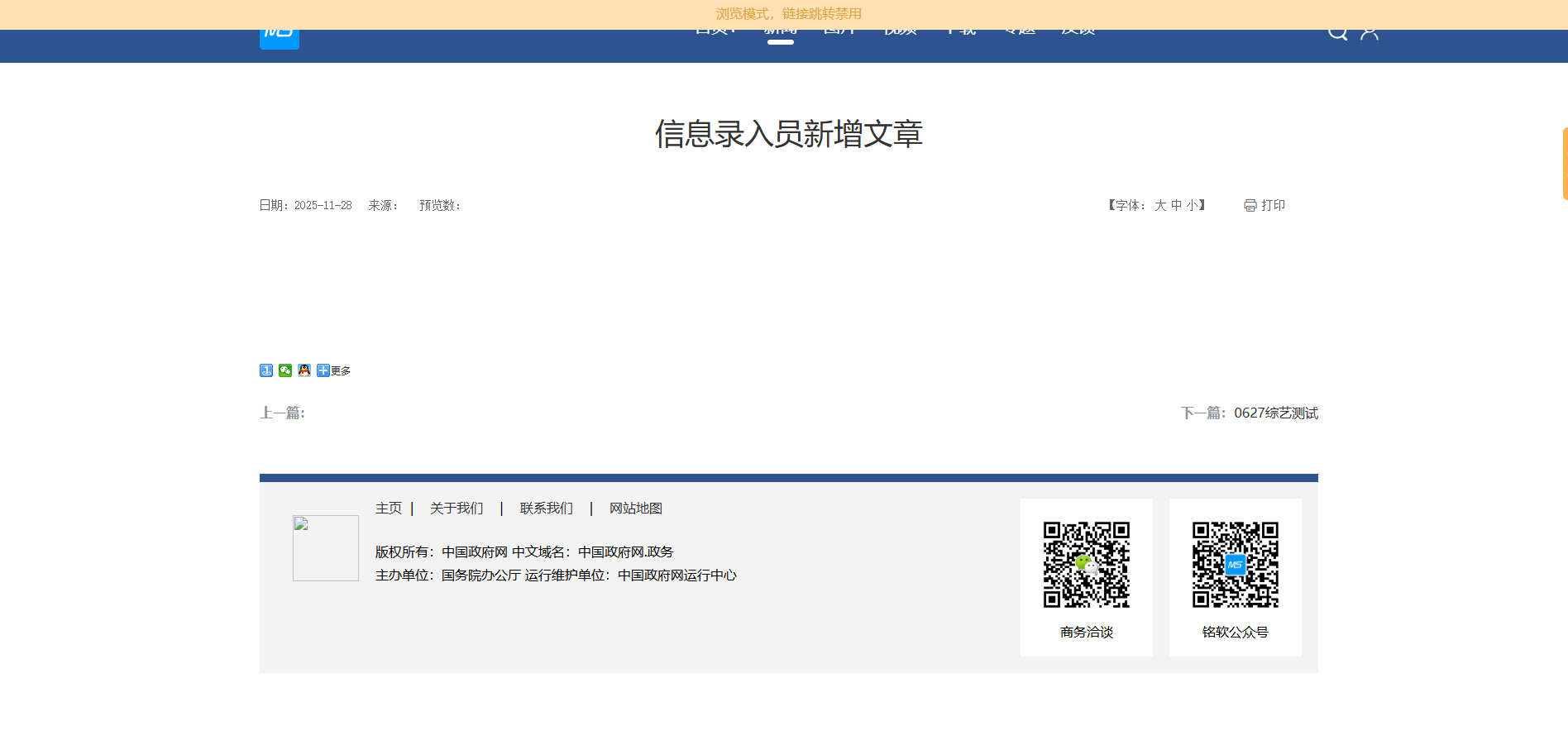1568x745 pixels.
Task: Click the 打印 printer icon
Action: pos(1250,206)
